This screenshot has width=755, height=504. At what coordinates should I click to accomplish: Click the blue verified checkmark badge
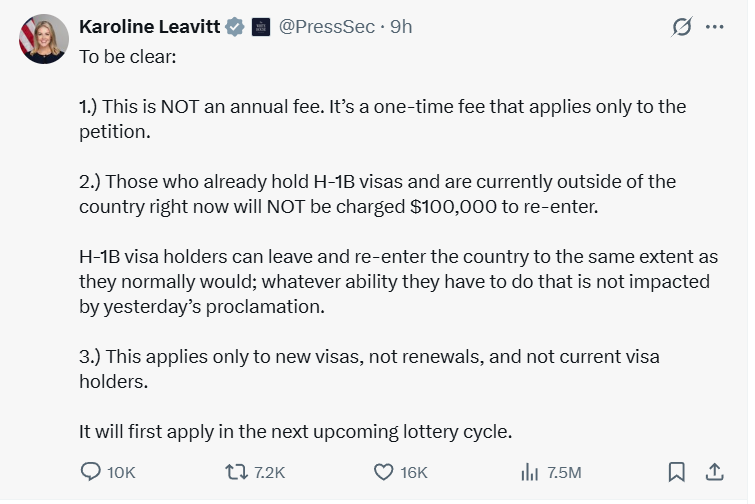click(235, 27)
